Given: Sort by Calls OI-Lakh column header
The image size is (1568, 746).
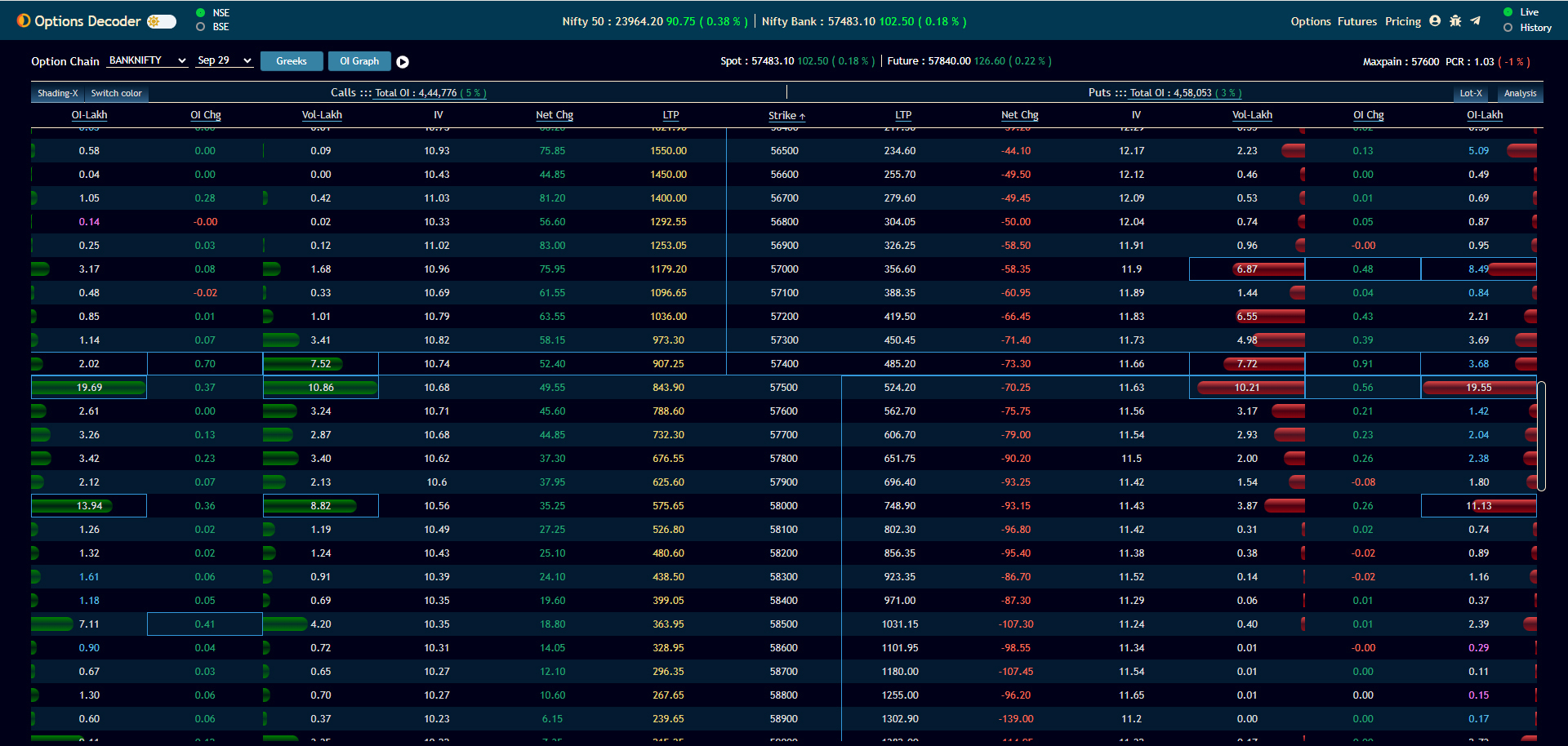Looking at the screenshot, I should click(x=89, y=115).
